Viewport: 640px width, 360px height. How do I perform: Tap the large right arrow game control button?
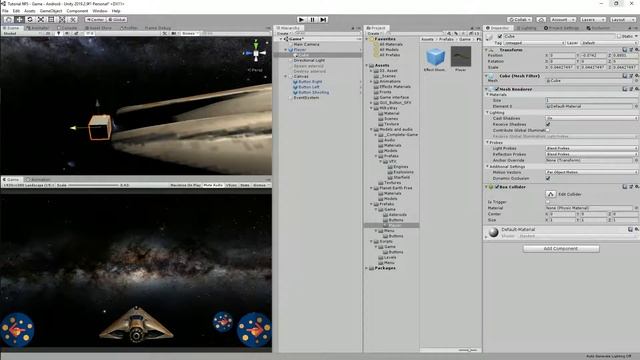pos(254,329)
